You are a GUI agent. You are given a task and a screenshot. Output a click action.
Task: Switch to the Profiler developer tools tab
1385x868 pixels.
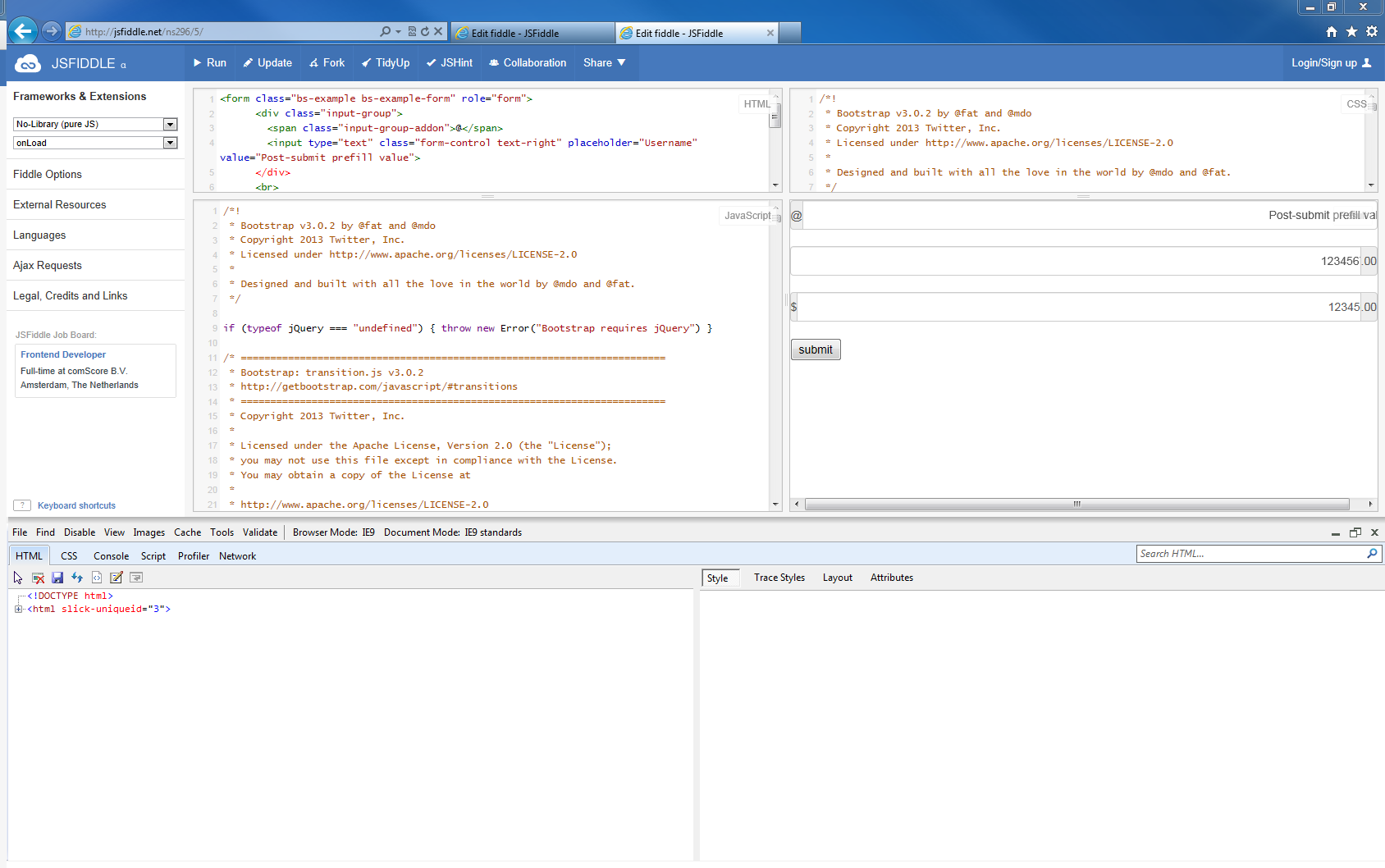click(194, 556)
